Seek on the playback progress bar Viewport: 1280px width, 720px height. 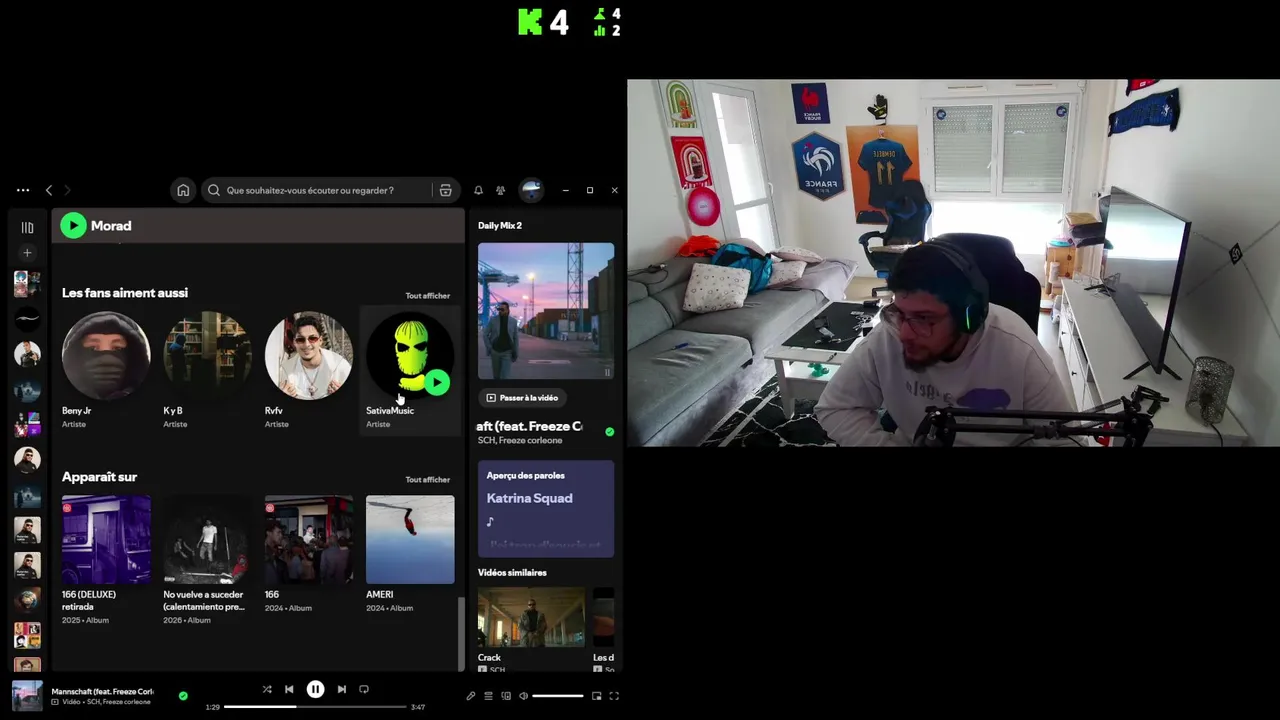coord(315,707)
